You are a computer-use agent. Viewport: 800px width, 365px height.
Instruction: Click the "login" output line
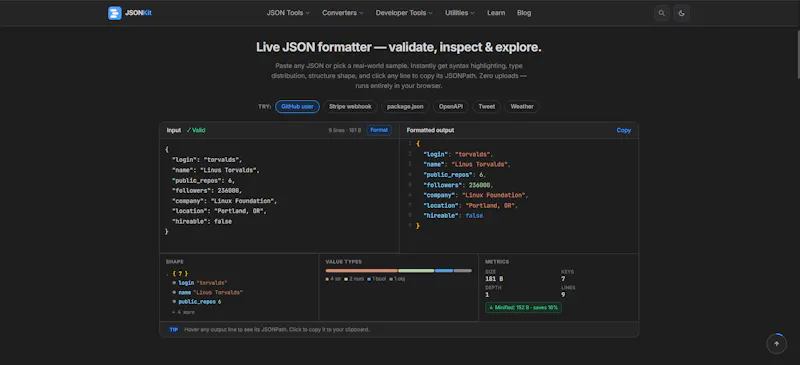tap(519, 154)
